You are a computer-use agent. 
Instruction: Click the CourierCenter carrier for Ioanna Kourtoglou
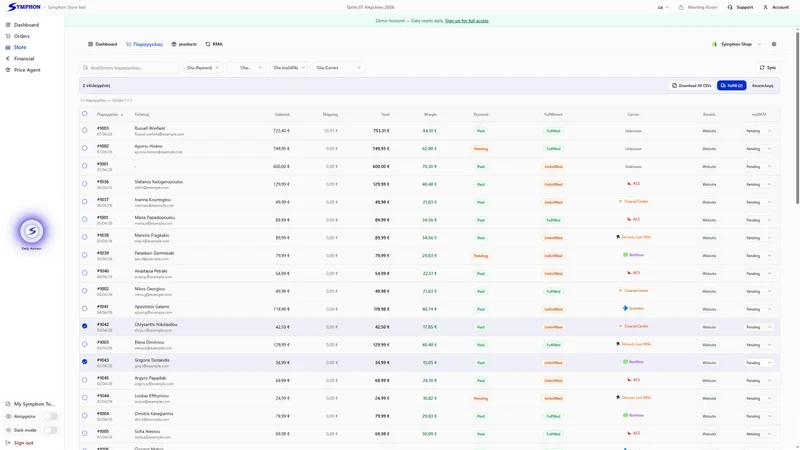tap(634, 202)
